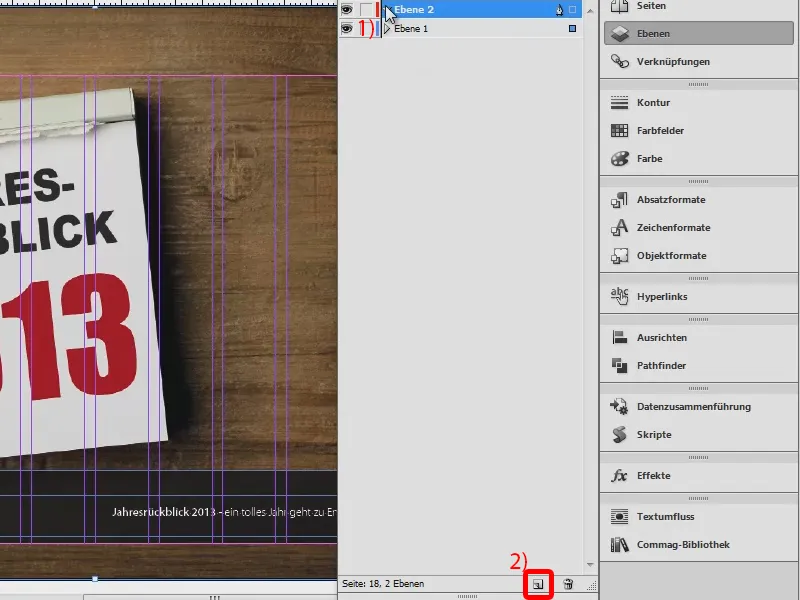The image size is (800, 600).
Task: Open Textumfluss by its label
Action: [665, 516]
